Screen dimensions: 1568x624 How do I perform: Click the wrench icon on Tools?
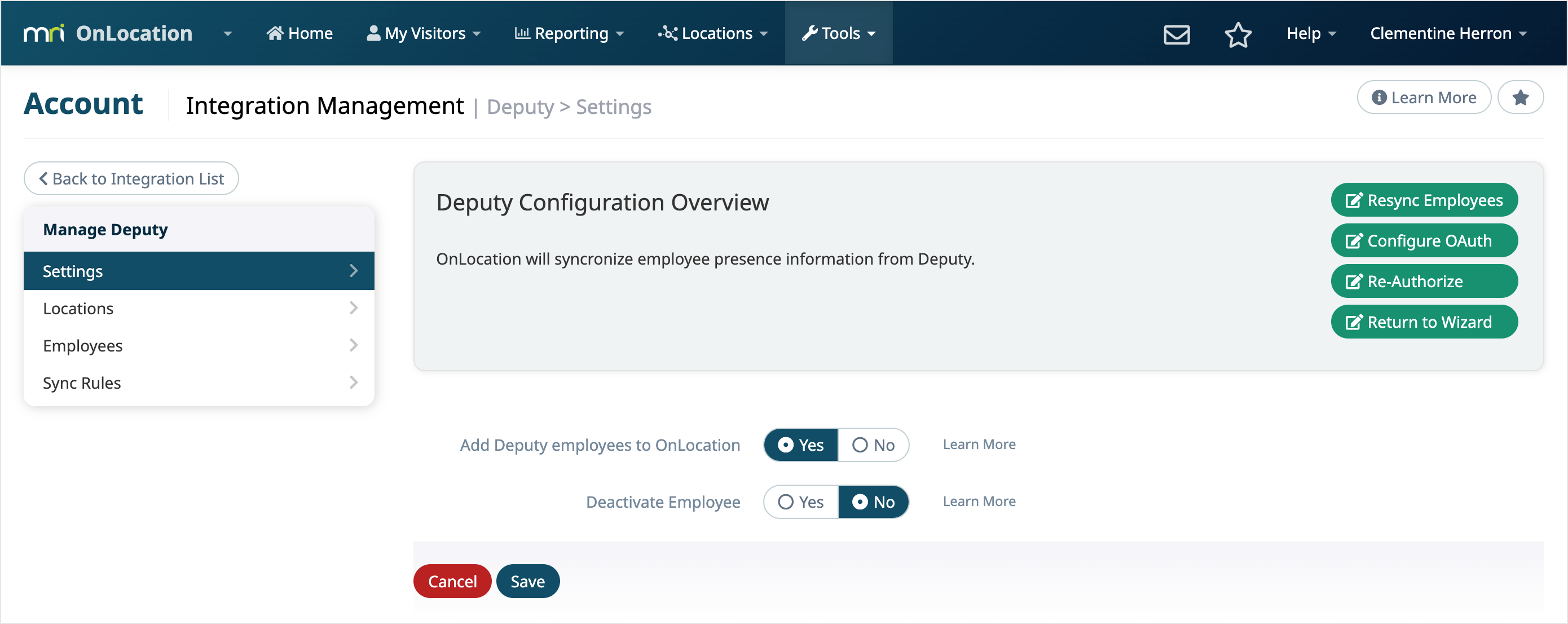pyautogui.click(x=809, y=33)
